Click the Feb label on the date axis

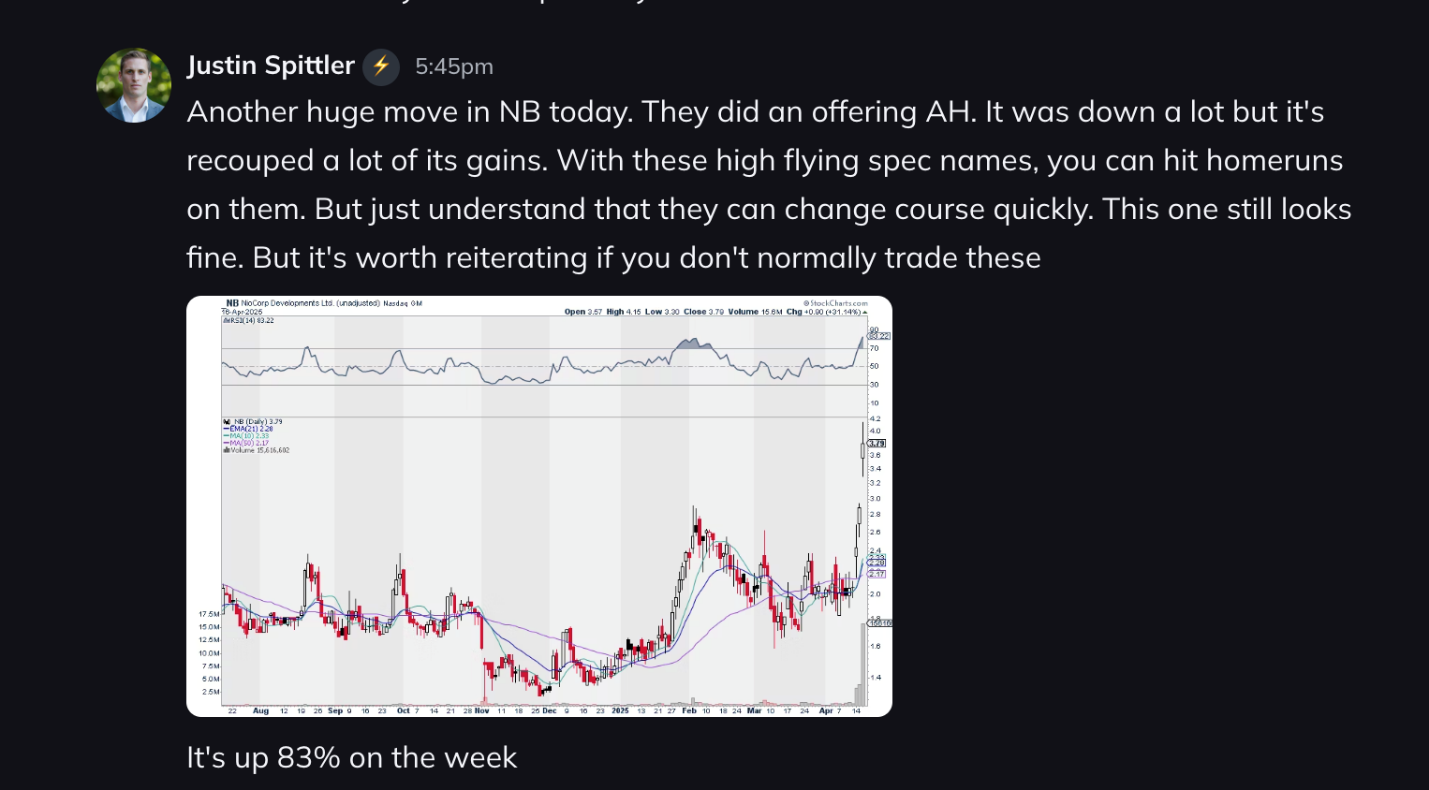689,710
